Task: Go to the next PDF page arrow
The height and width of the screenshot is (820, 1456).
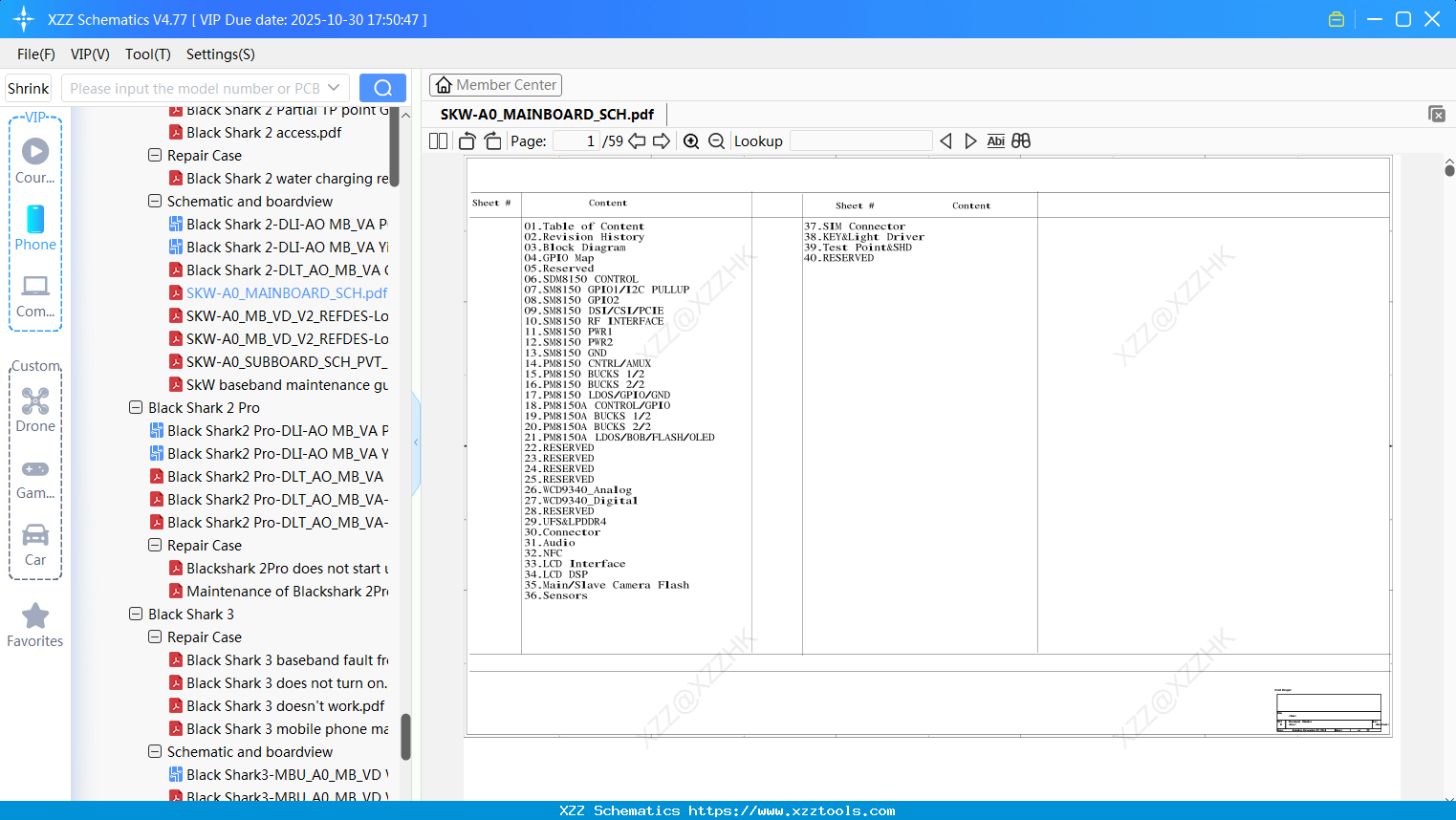Action: click(x=662, y=141)
